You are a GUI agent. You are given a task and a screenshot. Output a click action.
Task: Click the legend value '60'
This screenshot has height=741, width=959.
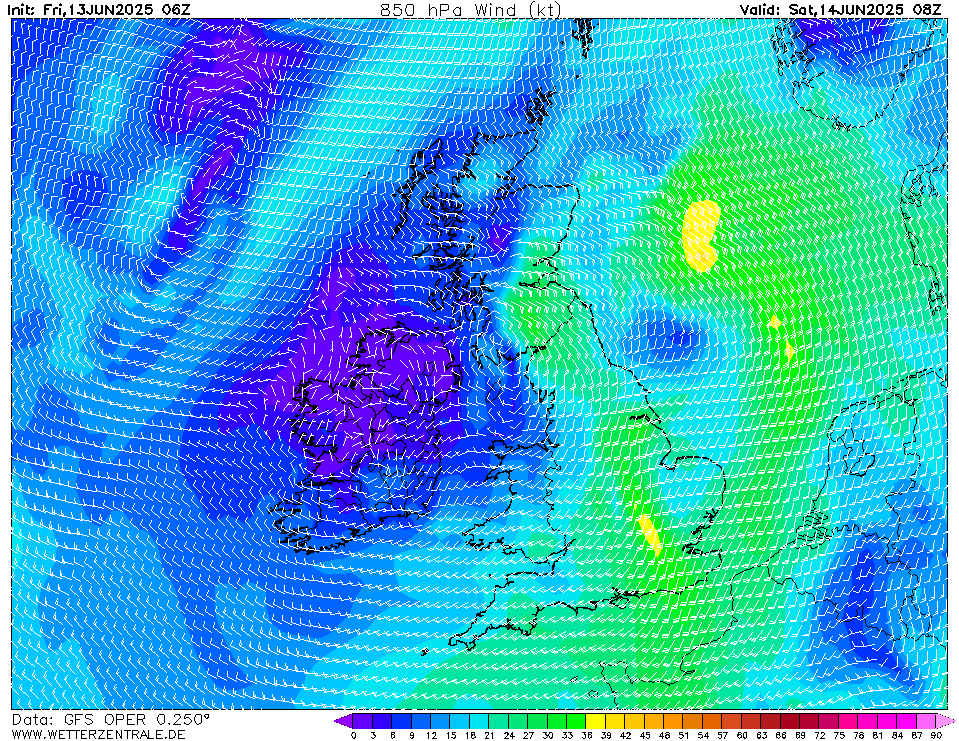pyautogui.click(x=742, y=735)
